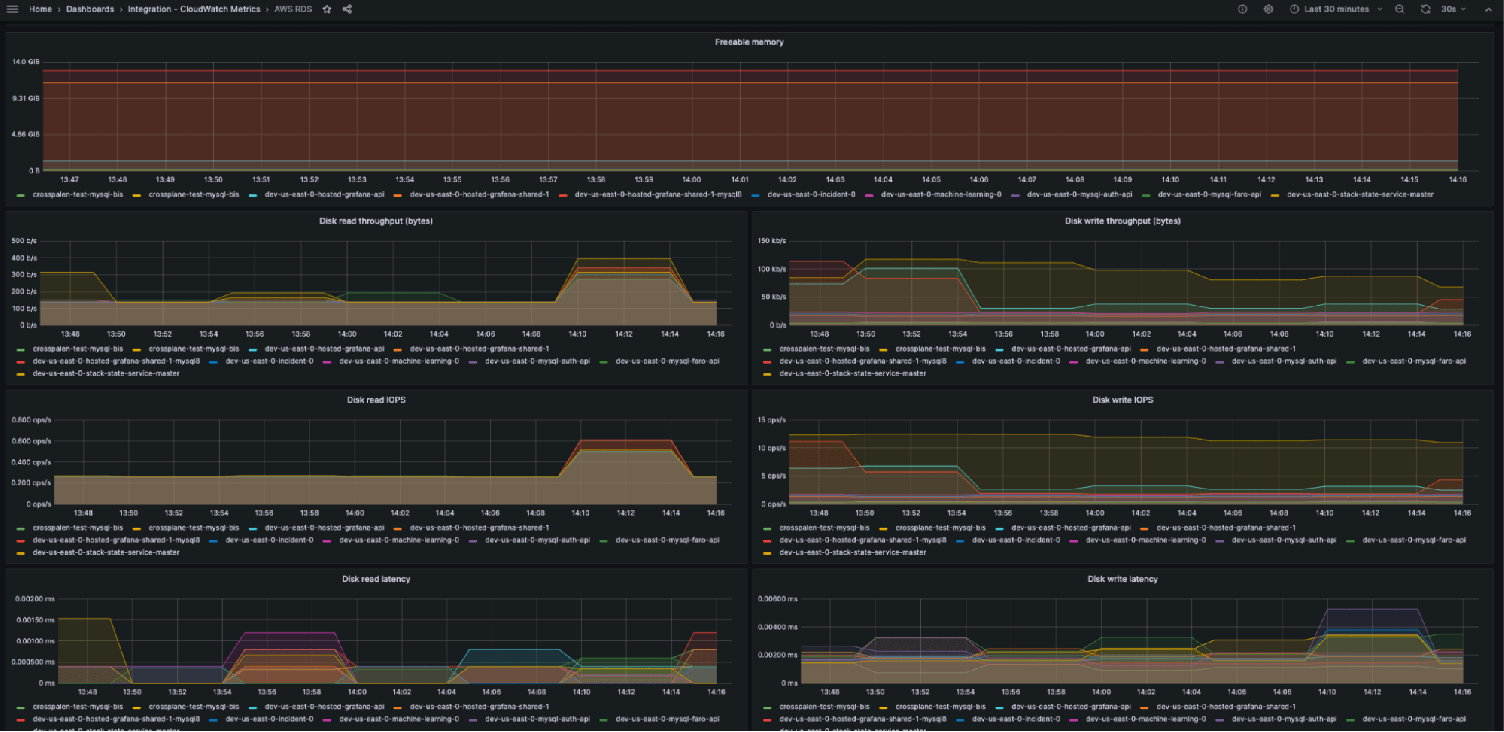Open dashboard settings gear icon
The height and width of the screenshot is (732, 1504).
tap(1267, 9)
